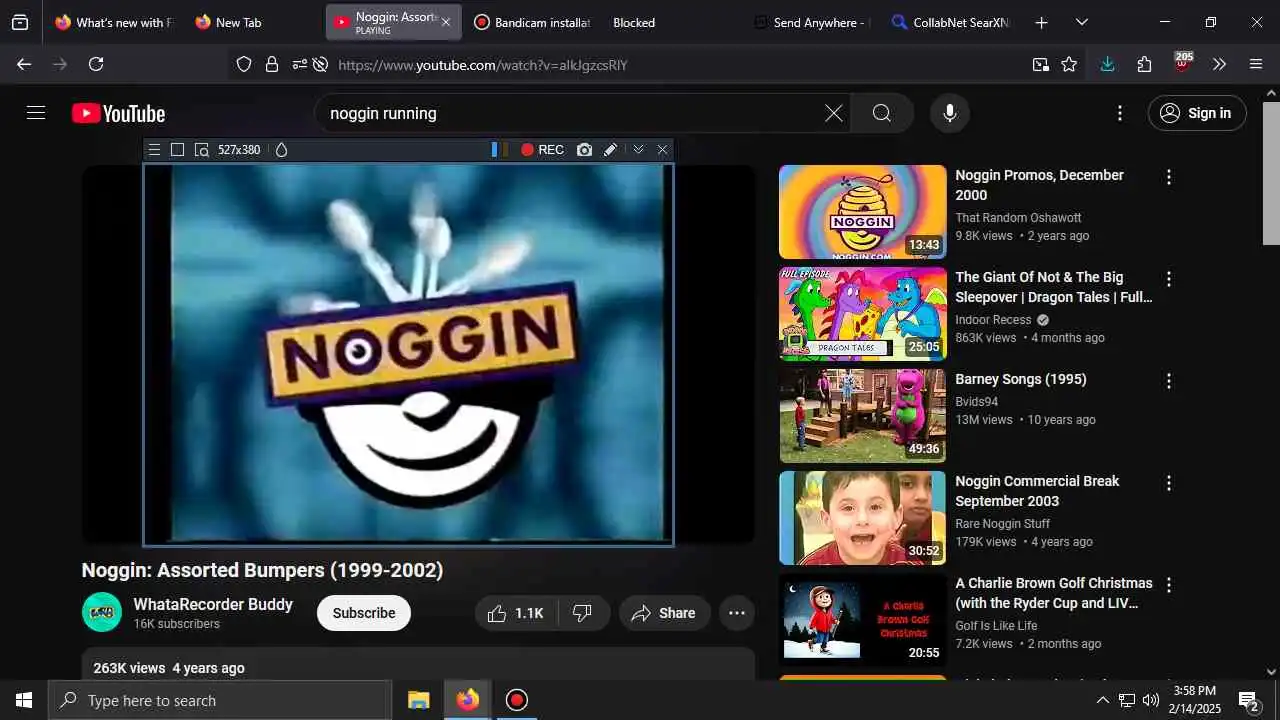Viewport: 1280px width, 720px height.
Task: Open options for Barney Songs (1995)
Action: [1168, 381]
